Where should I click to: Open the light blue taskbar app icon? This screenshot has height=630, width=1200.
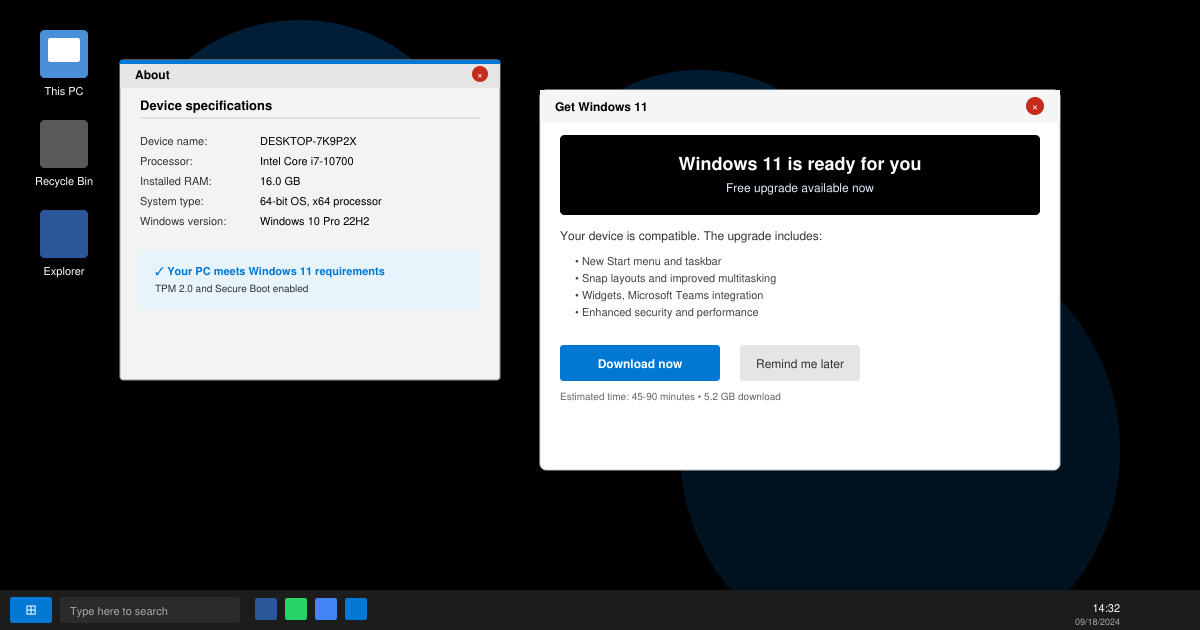326,609
